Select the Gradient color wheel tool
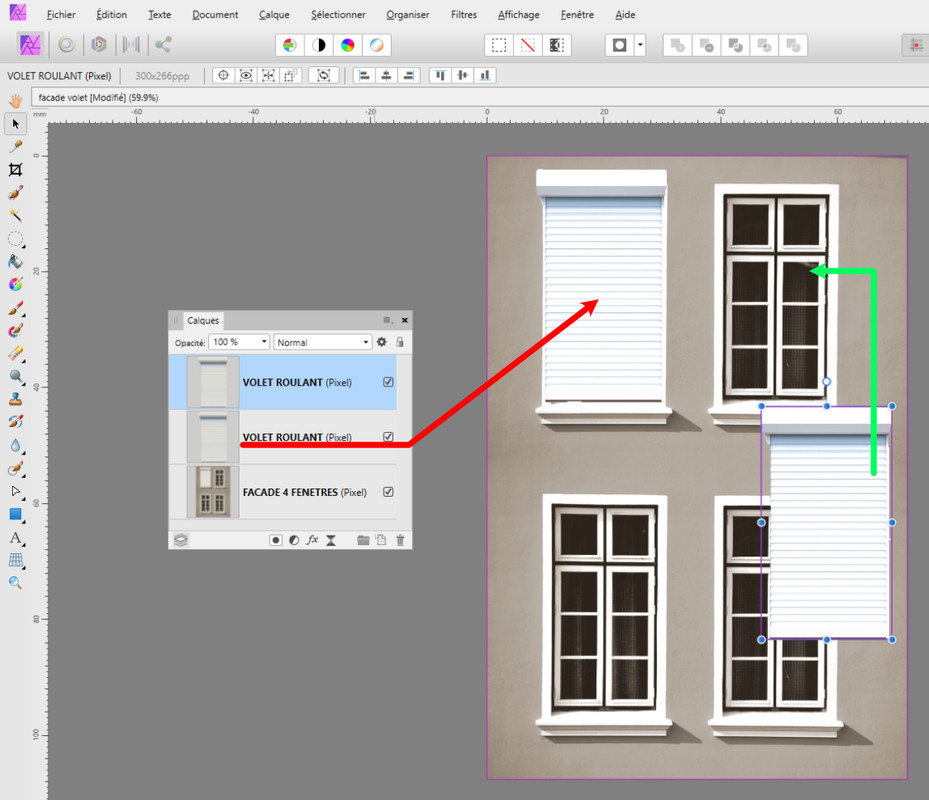Screen dimensions: 929x800 (15, 284)
